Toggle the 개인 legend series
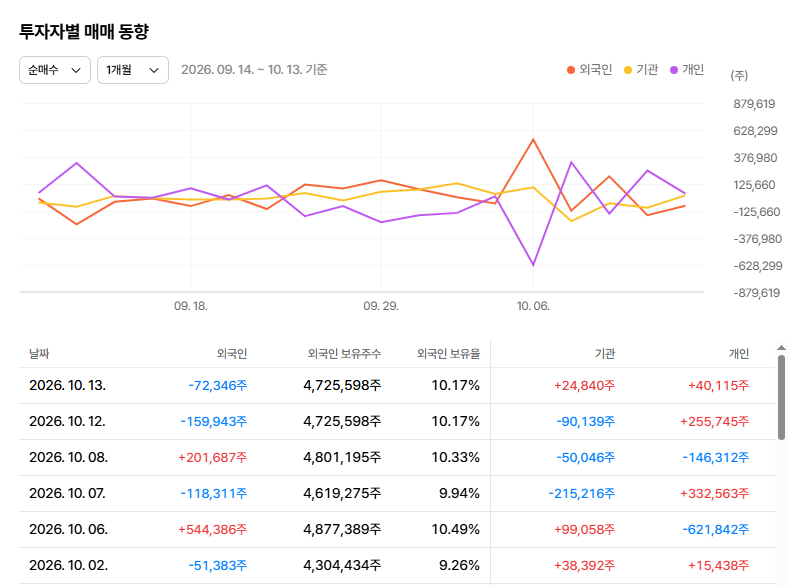 [x=687, y=70]
